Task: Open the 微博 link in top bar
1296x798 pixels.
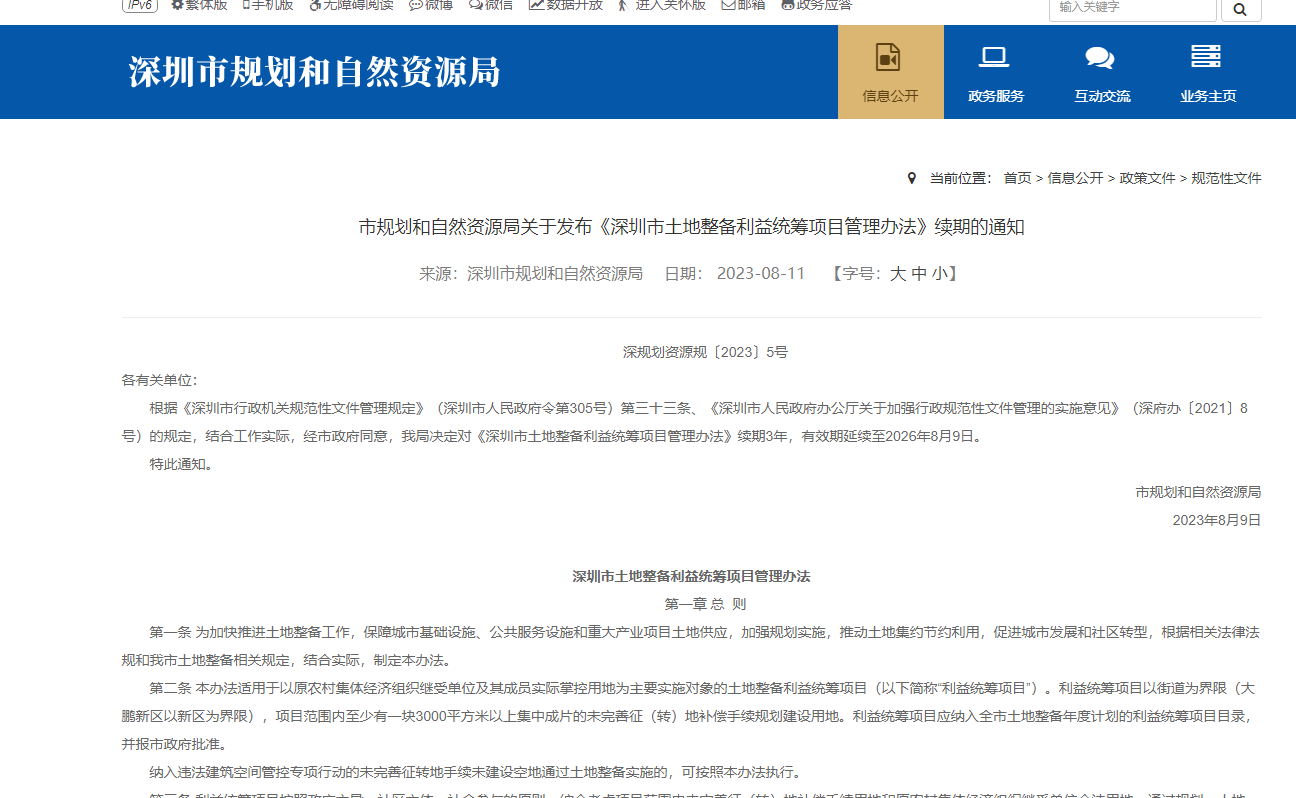Action: [x=431, y=5]
